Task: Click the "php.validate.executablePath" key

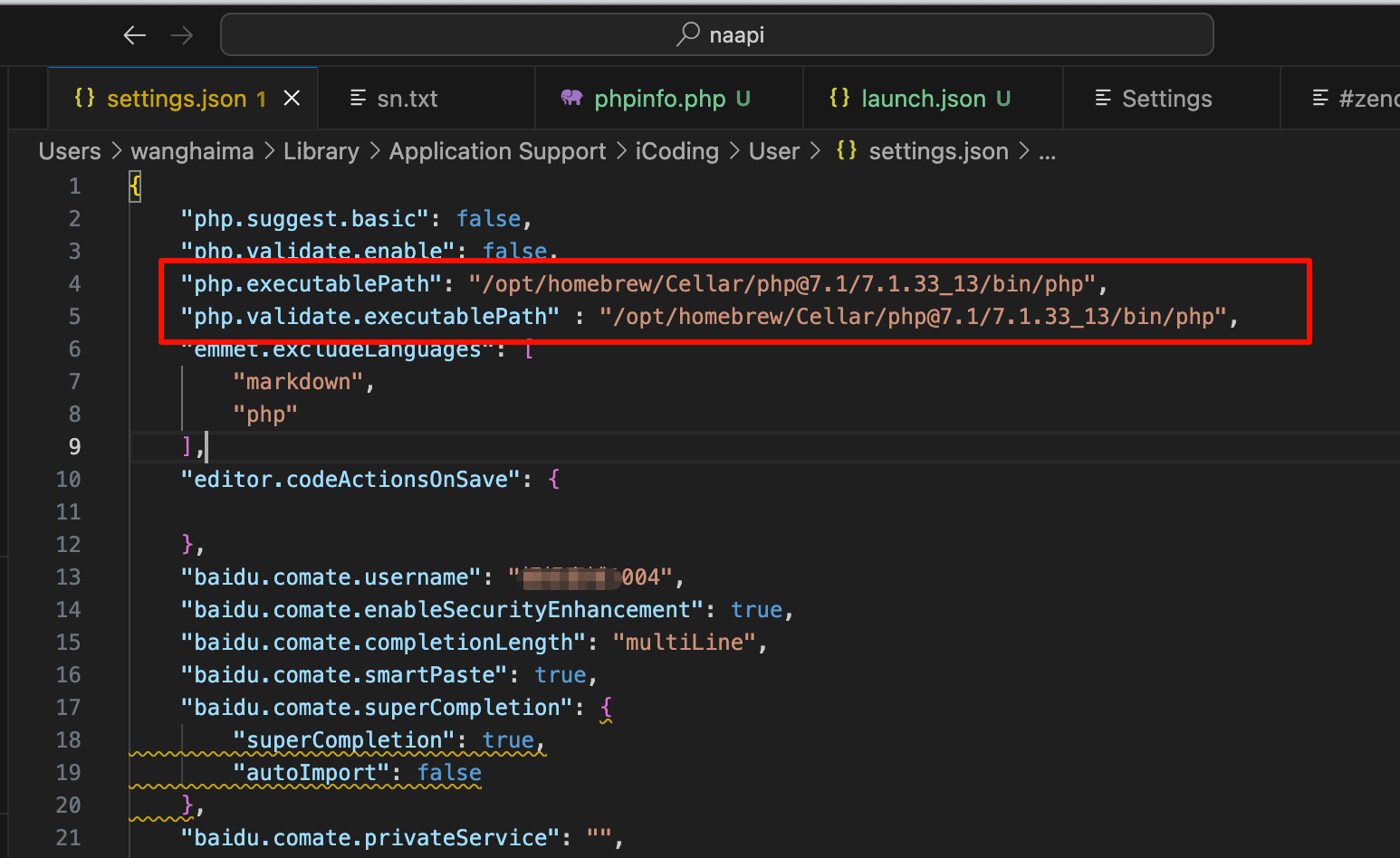Action: pyautogui.click(x=370, y=317)
